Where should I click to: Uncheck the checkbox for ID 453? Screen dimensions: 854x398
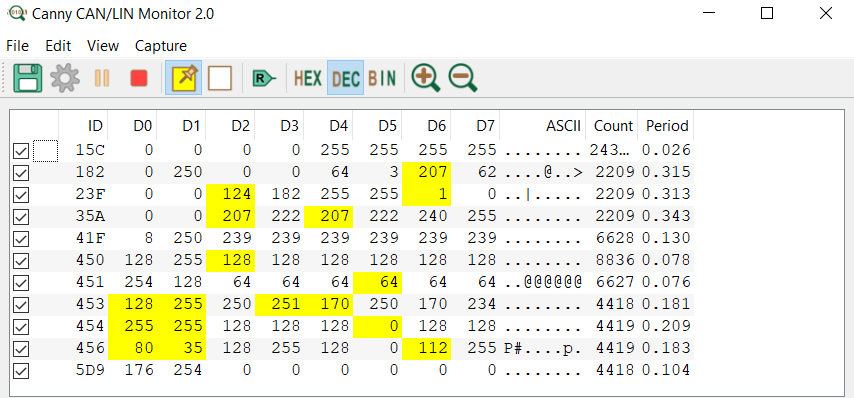point(21,305)
